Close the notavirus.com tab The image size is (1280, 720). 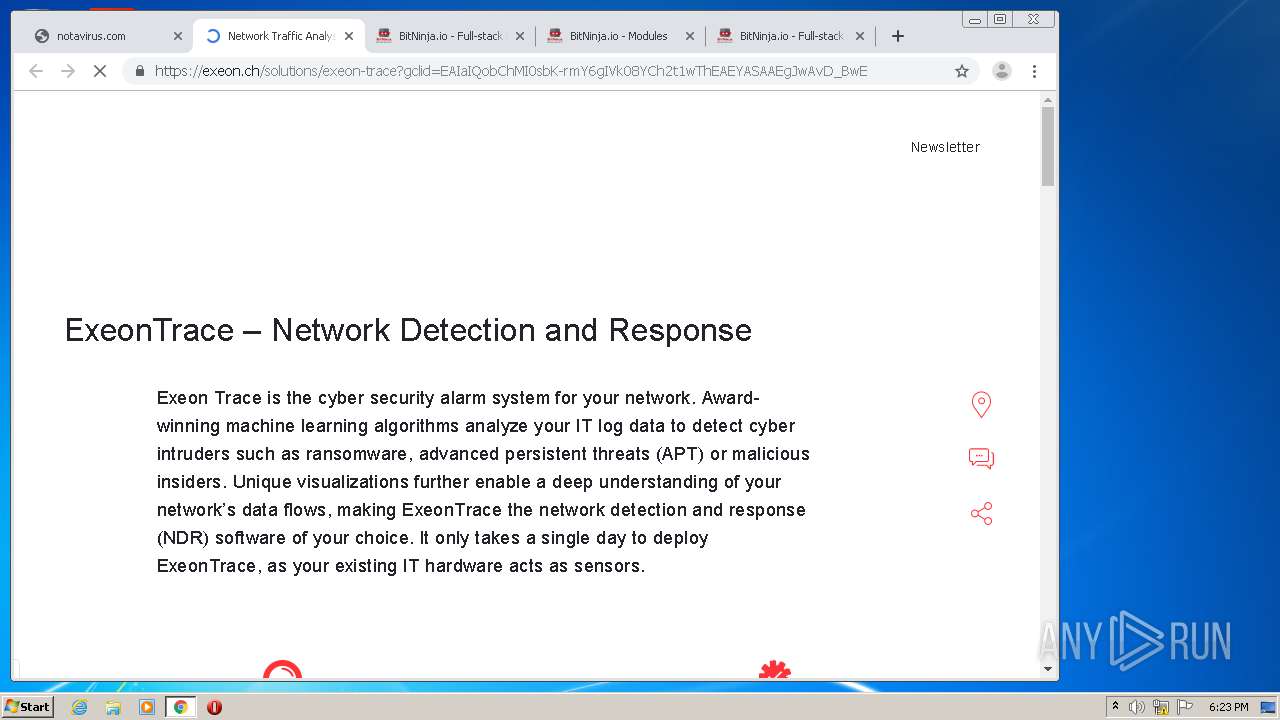tap(178, 36)
